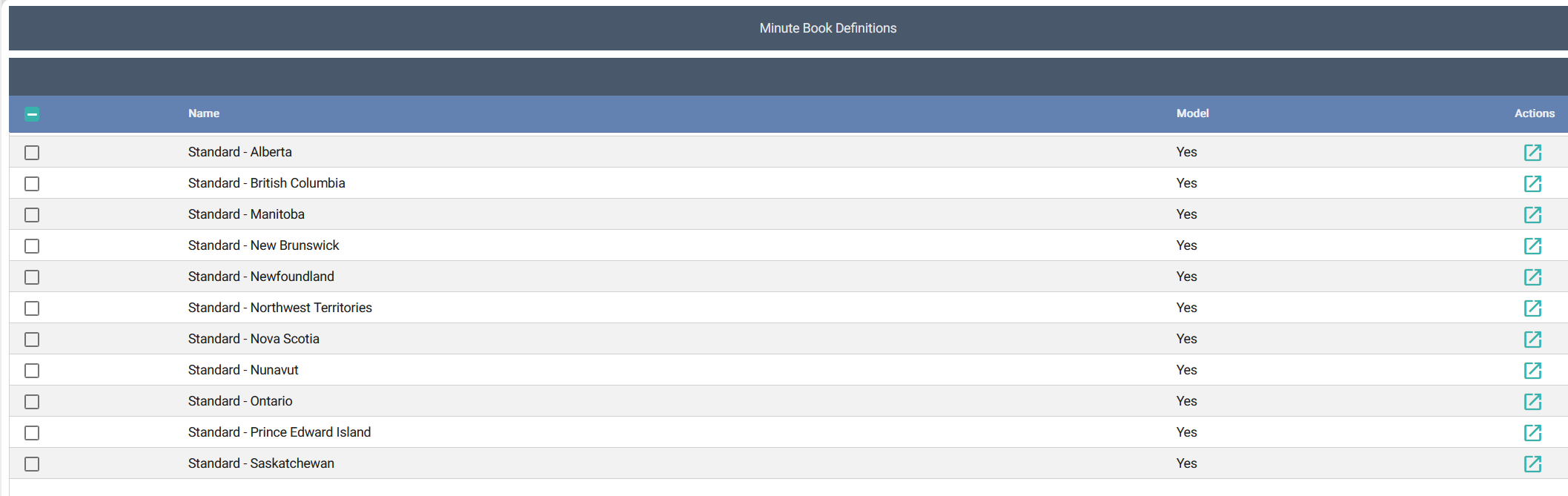The width and height of the screenshot is (1568, 496).
Task: Open the edit icon for Standard - Alberta
Action: pyautogui.click(x=1532, y=153)
